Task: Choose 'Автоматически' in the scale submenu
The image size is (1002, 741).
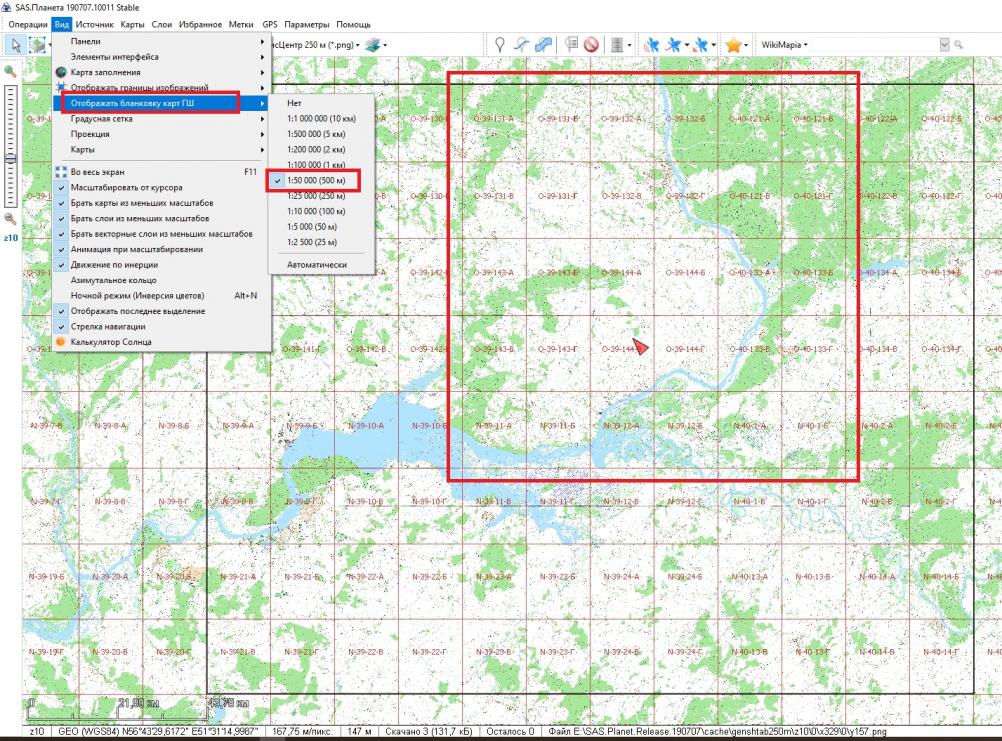Action: (316, 264)
